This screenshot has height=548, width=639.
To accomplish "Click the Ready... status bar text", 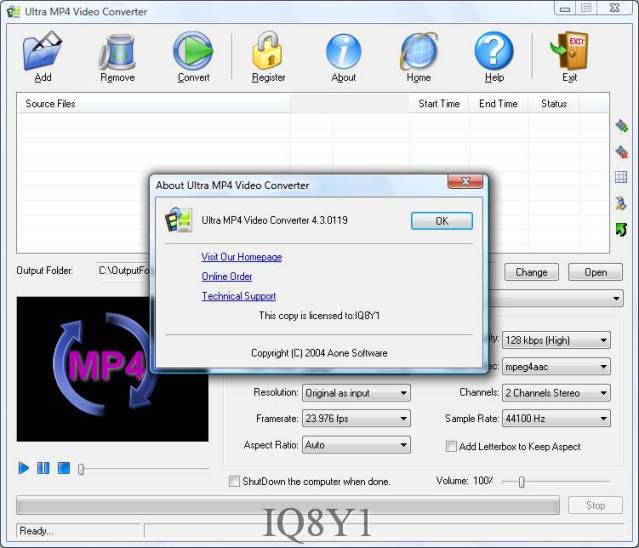I will pyautogui.click(x=36, y=531).
